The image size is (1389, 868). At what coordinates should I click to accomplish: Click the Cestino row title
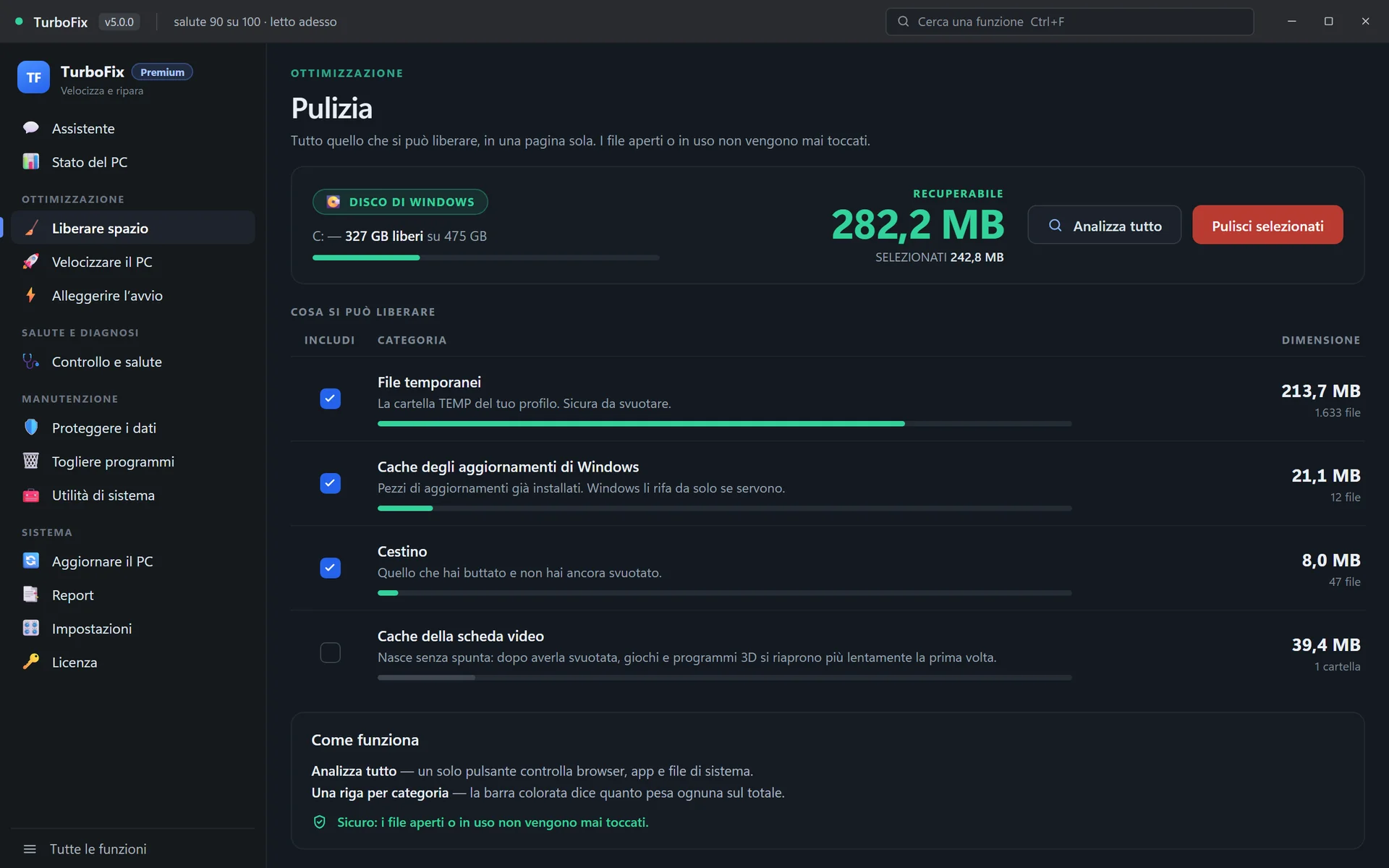pyautogui.click(x=402, y=552)
